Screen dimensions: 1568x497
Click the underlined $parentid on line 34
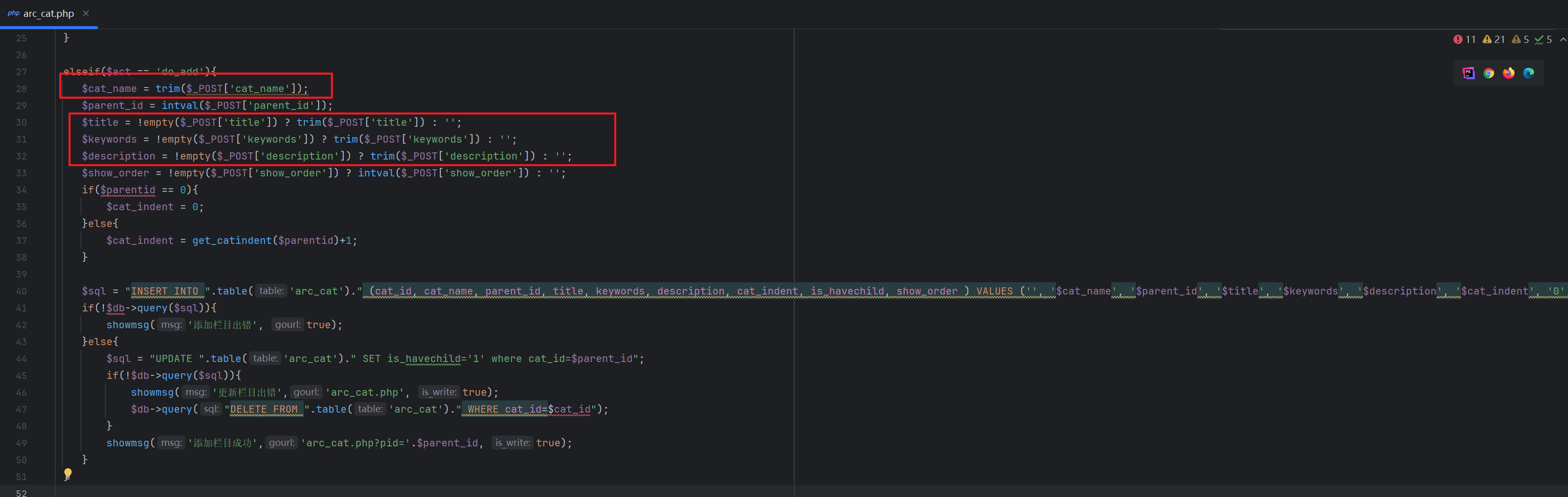click(128, 190)
